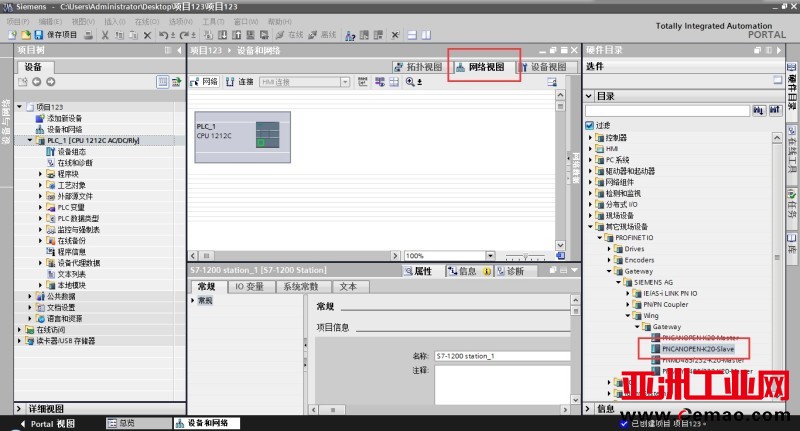Expand the Drives catalog folder
Image resolution: width=800 pixels, height=431 pixels.
609,249
